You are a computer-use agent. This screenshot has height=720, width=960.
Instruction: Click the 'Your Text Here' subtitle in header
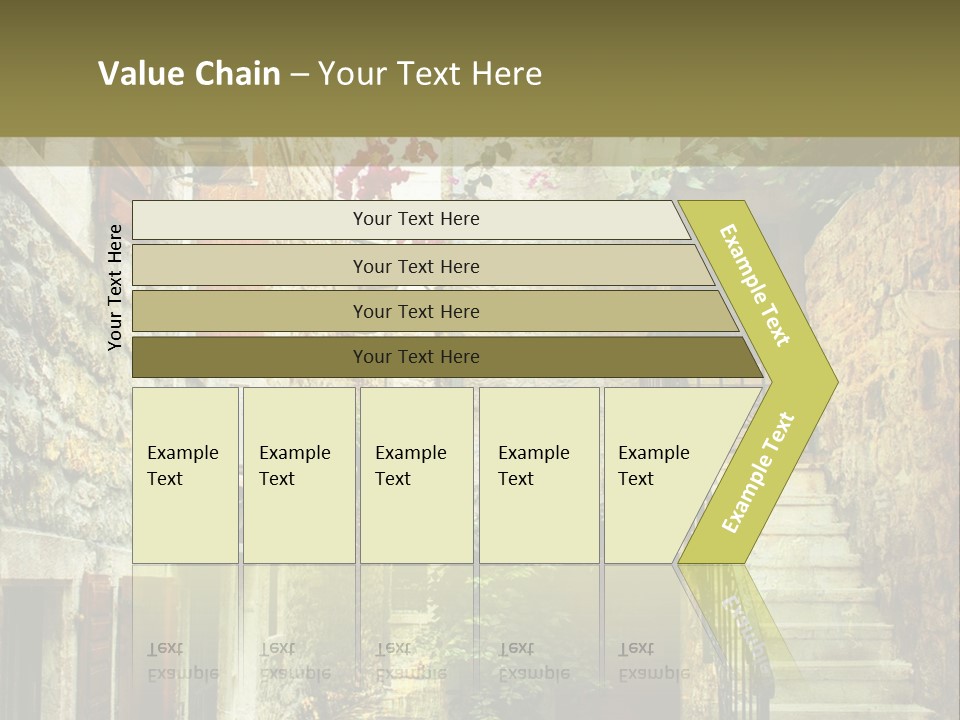click(x=430, y=74)
